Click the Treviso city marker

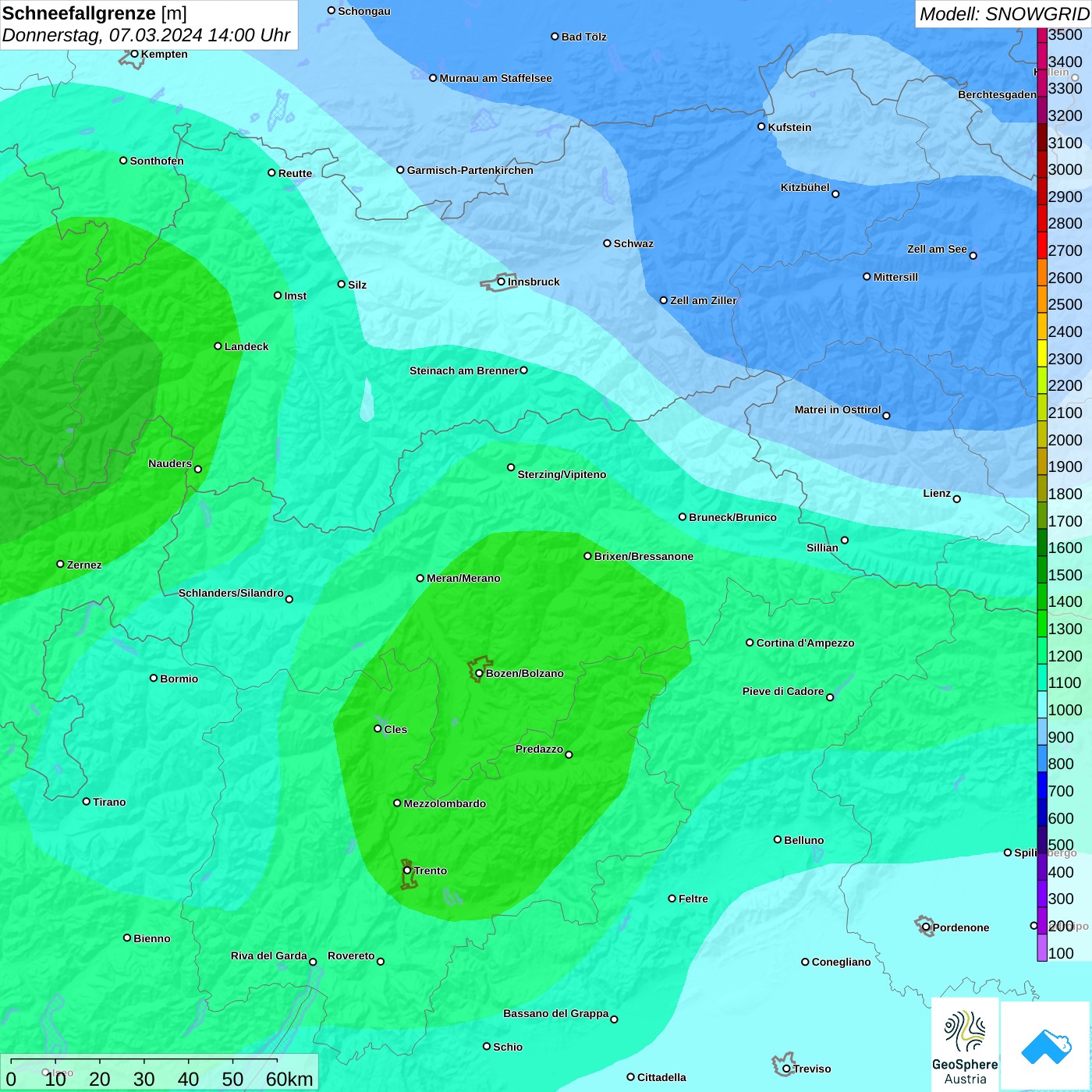click(x=786, y=1069)
